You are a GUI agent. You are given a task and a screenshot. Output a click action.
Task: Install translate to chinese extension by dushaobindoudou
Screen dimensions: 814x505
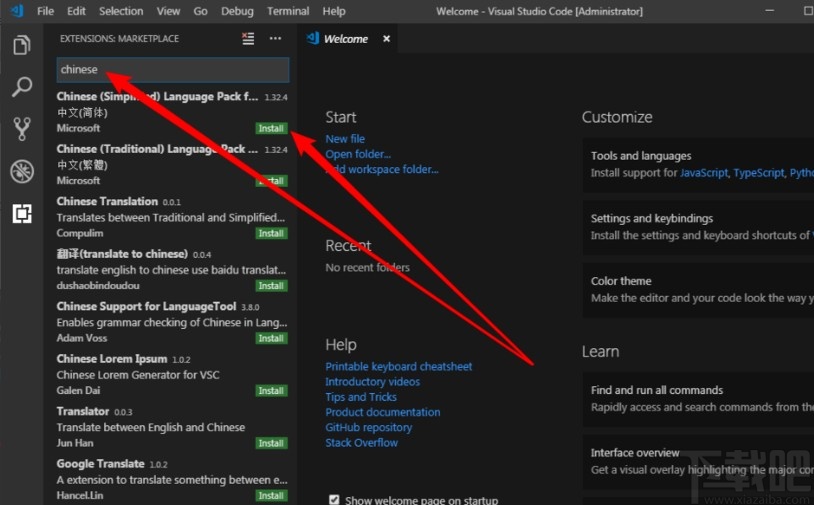[x=271, y=285]
